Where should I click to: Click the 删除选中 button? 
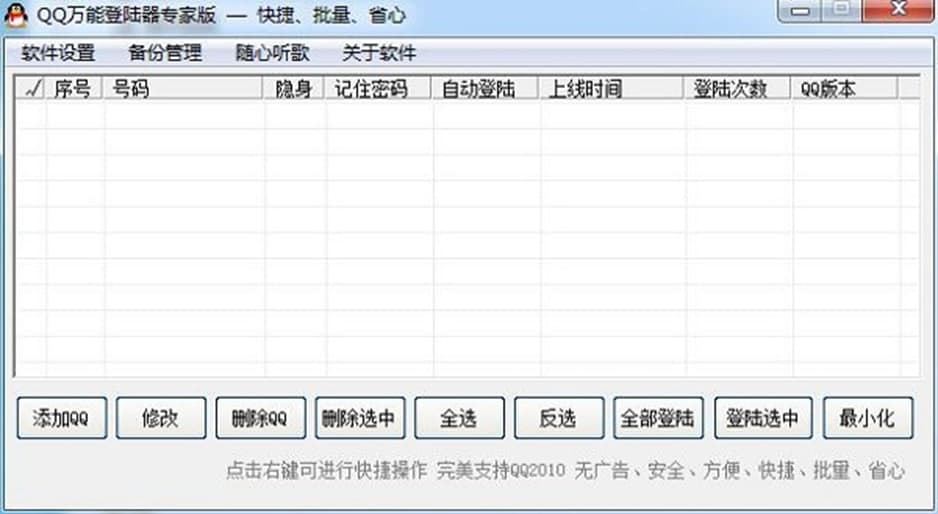[360, 418]
